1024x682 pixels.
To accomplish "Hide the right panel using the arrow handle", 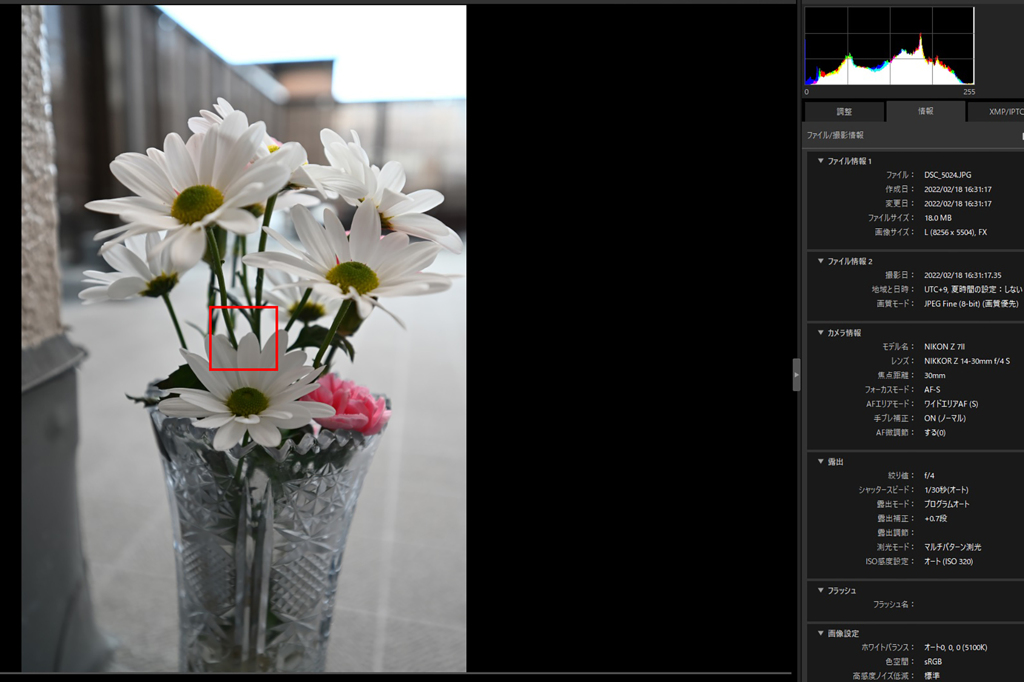I will tap(796, 374).
